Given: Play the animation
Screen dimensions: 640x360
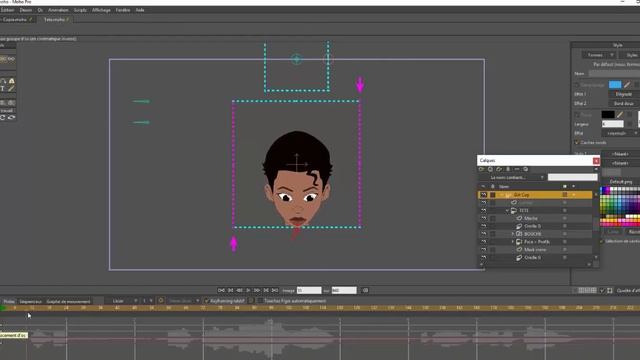Looking at the screenshot, I should tap(248, 290).
